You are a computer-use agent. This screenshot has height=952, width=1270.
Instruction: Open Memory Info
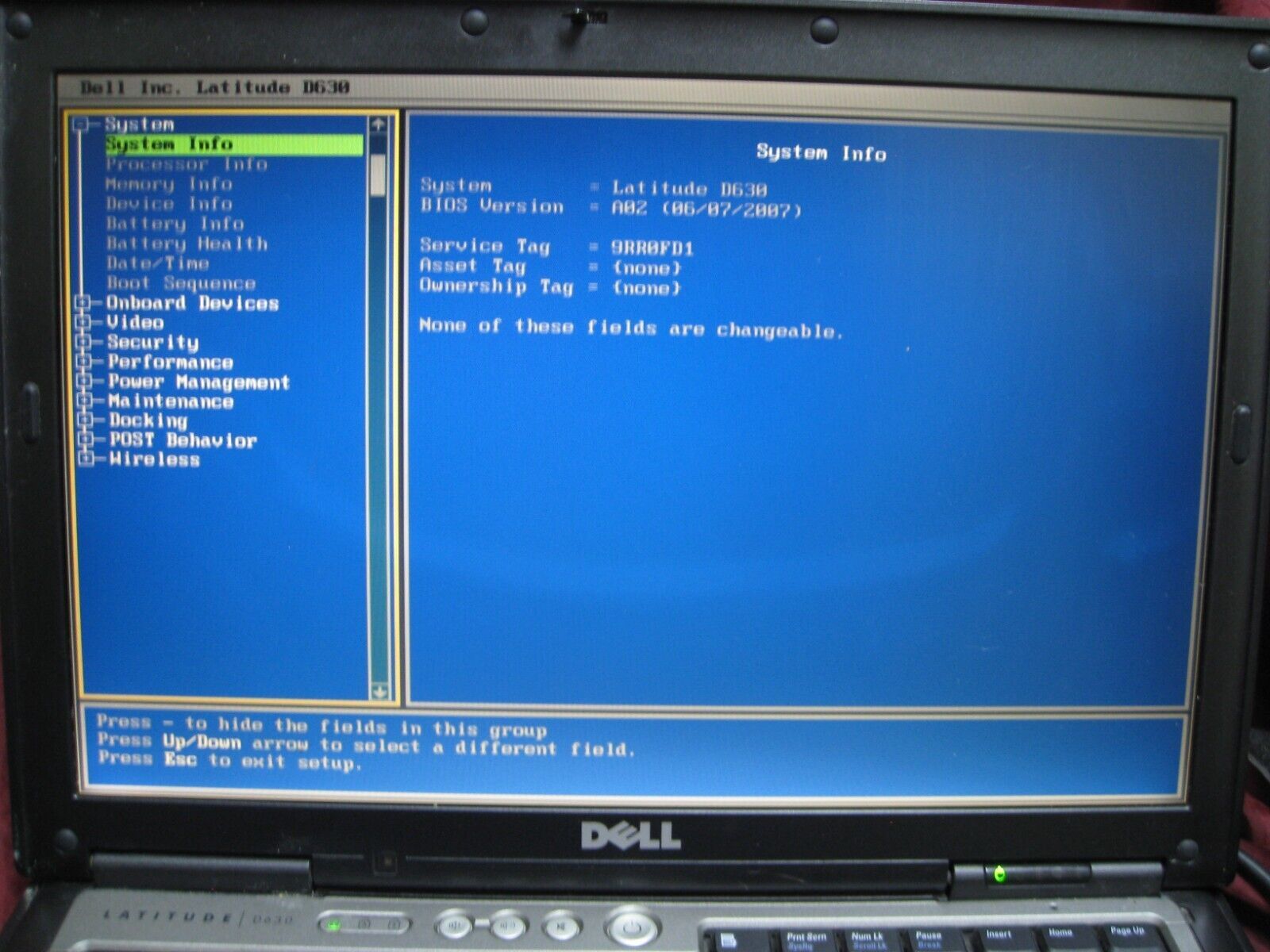point(169,184)
